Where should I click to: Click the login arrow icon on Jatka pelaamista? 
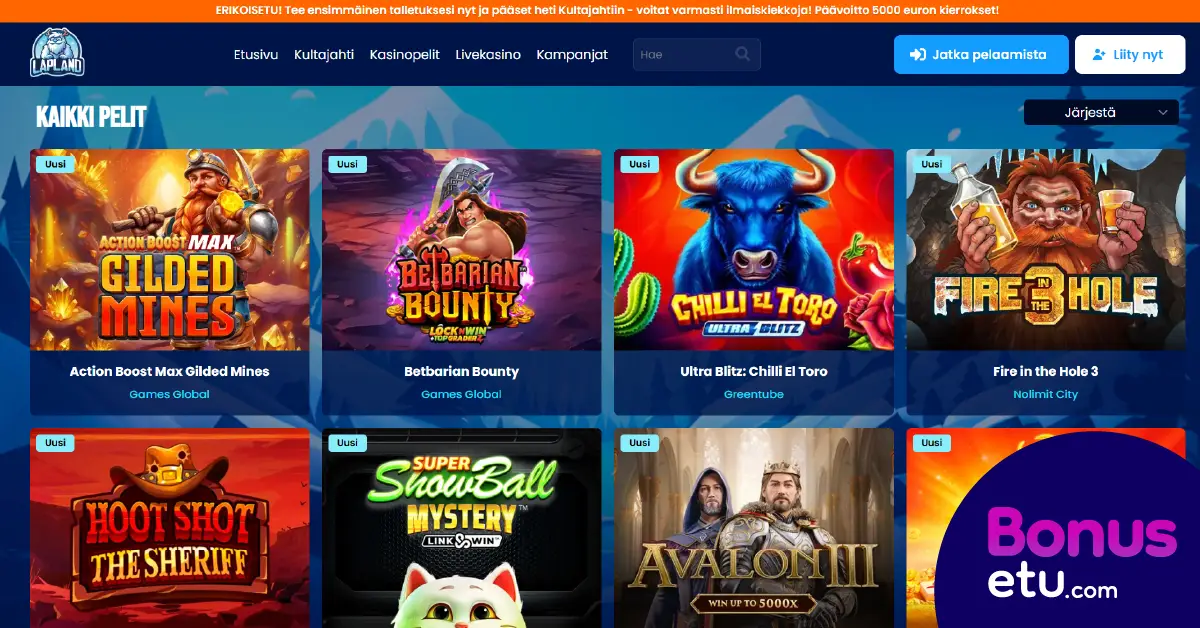coord(917,55)
